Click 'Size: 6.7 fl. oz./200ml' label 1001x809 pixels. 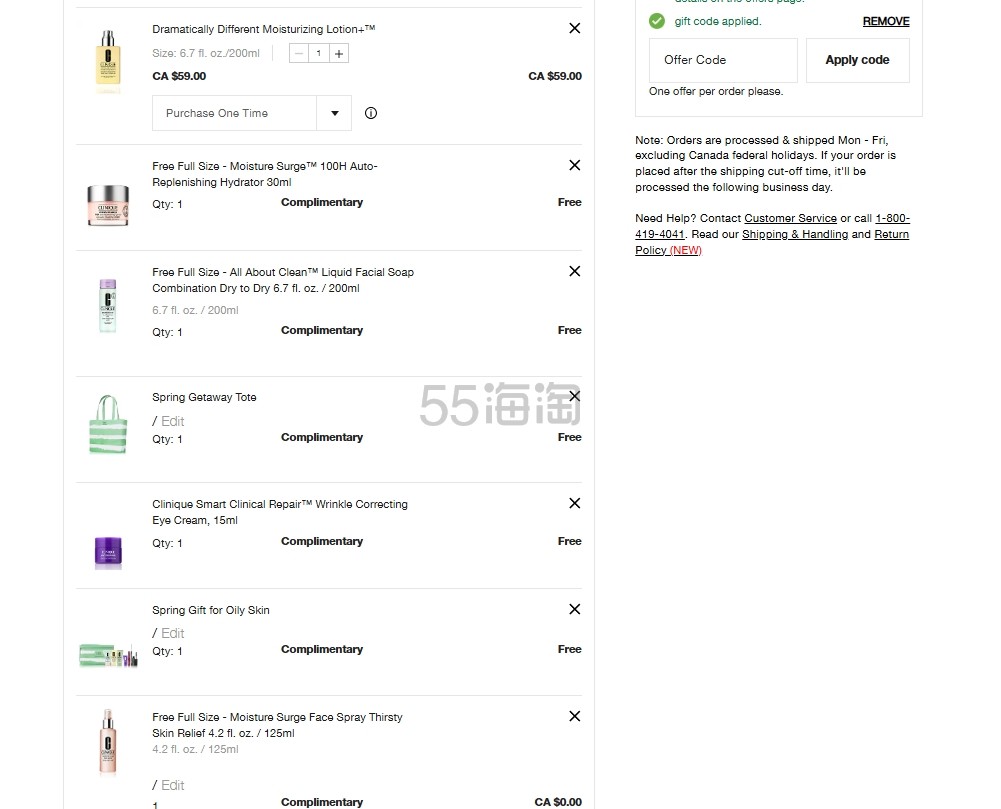[206, 54]
